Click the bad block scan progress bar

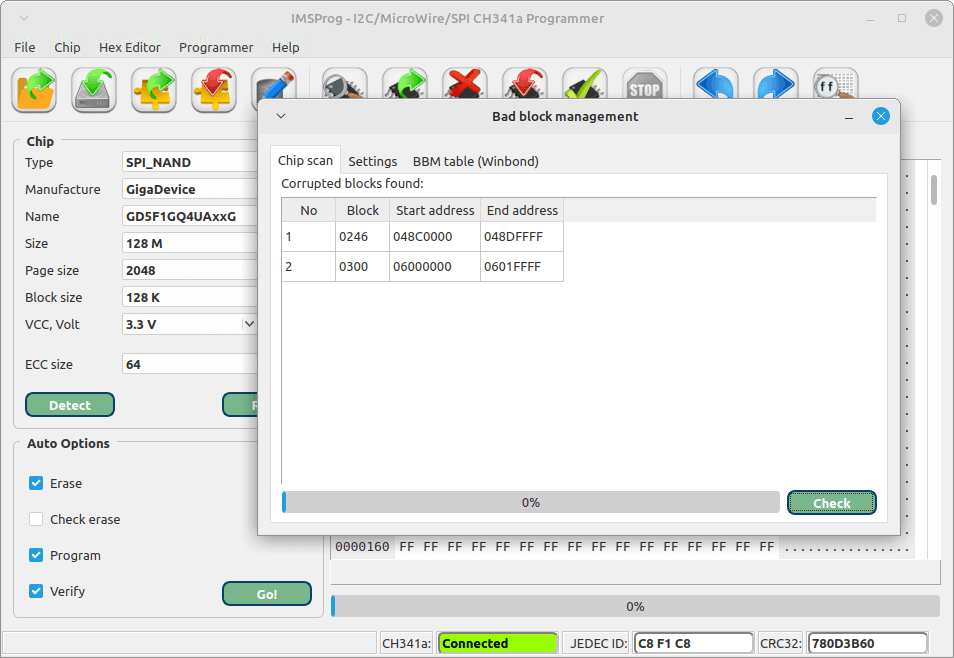(531, 503)
